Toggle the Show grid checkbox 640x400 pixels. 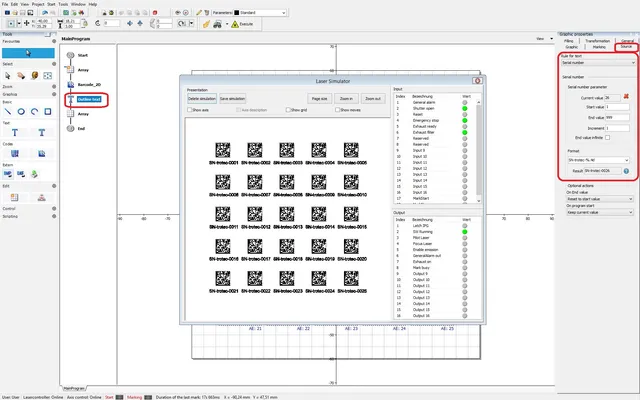coord(290,110)
